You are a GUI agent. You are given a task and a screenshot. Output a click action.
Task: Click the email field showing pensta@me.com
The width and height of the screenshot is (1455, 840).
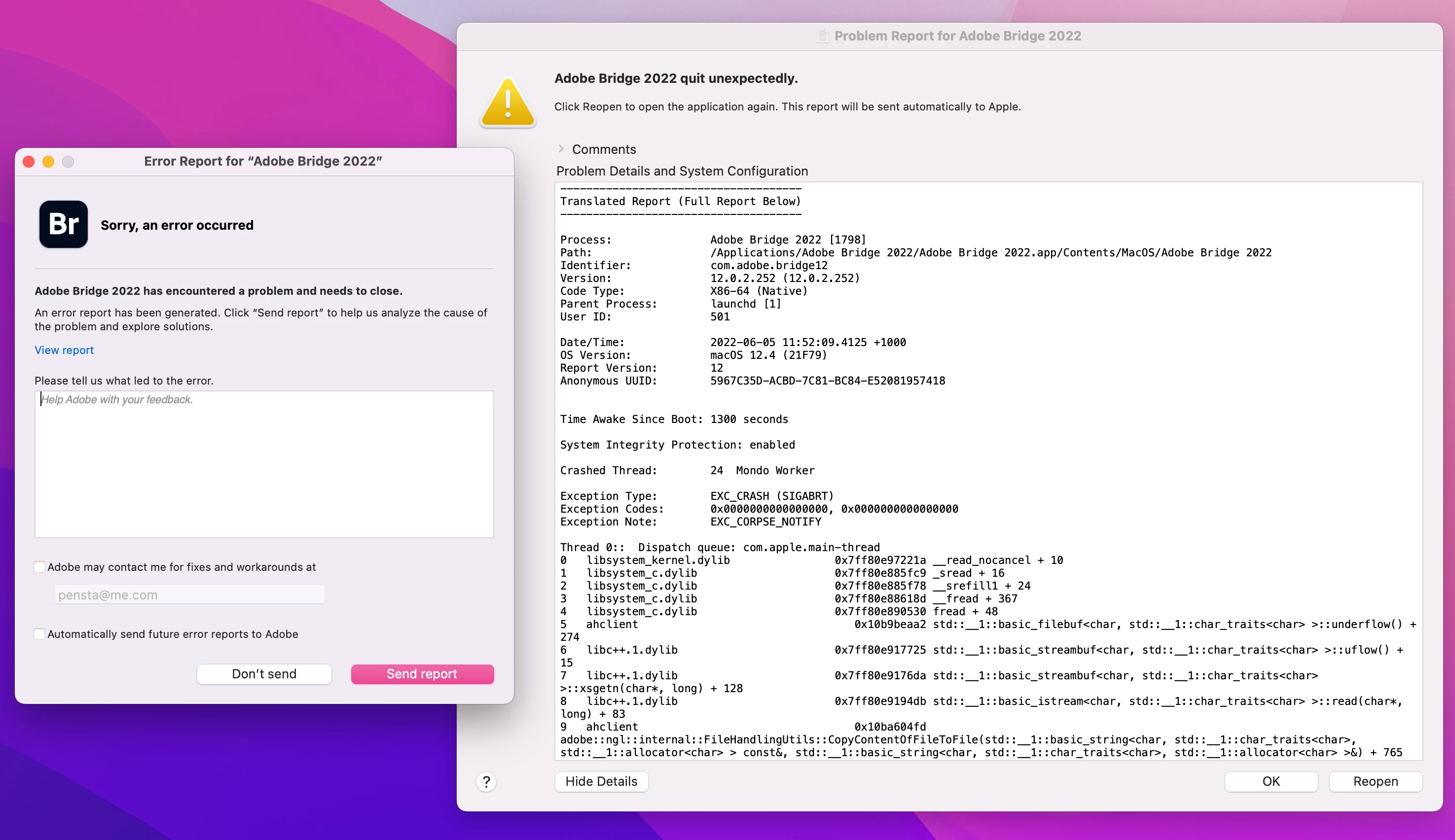(189, 594)
